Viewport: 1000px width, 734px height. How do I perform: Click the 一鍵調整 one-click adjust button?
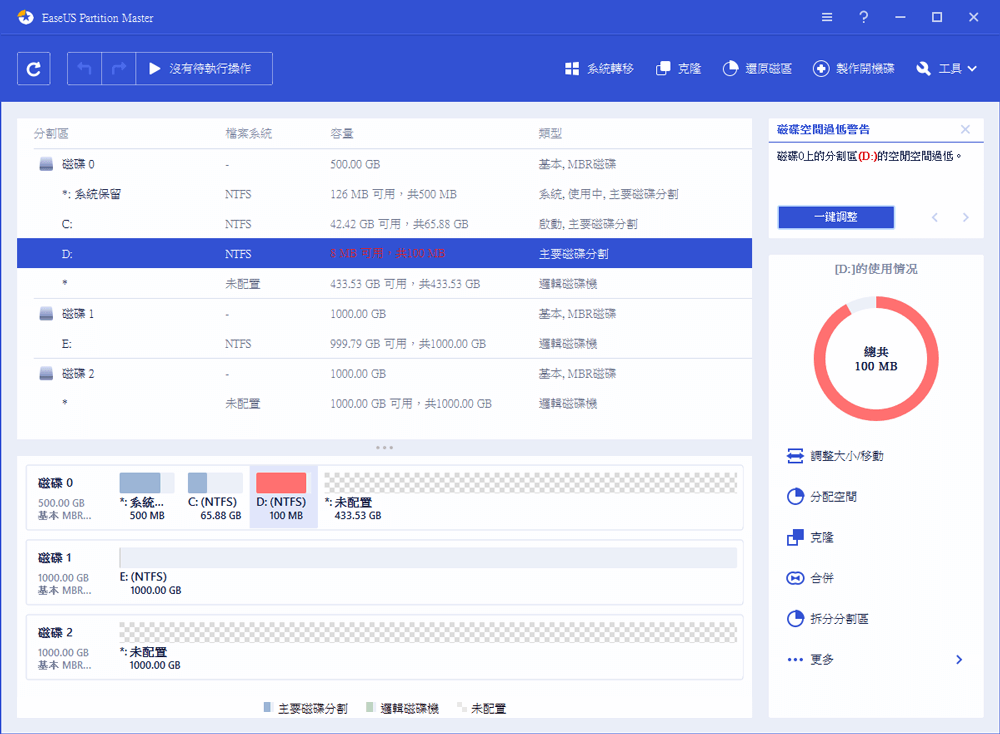[x=836, y=217]
